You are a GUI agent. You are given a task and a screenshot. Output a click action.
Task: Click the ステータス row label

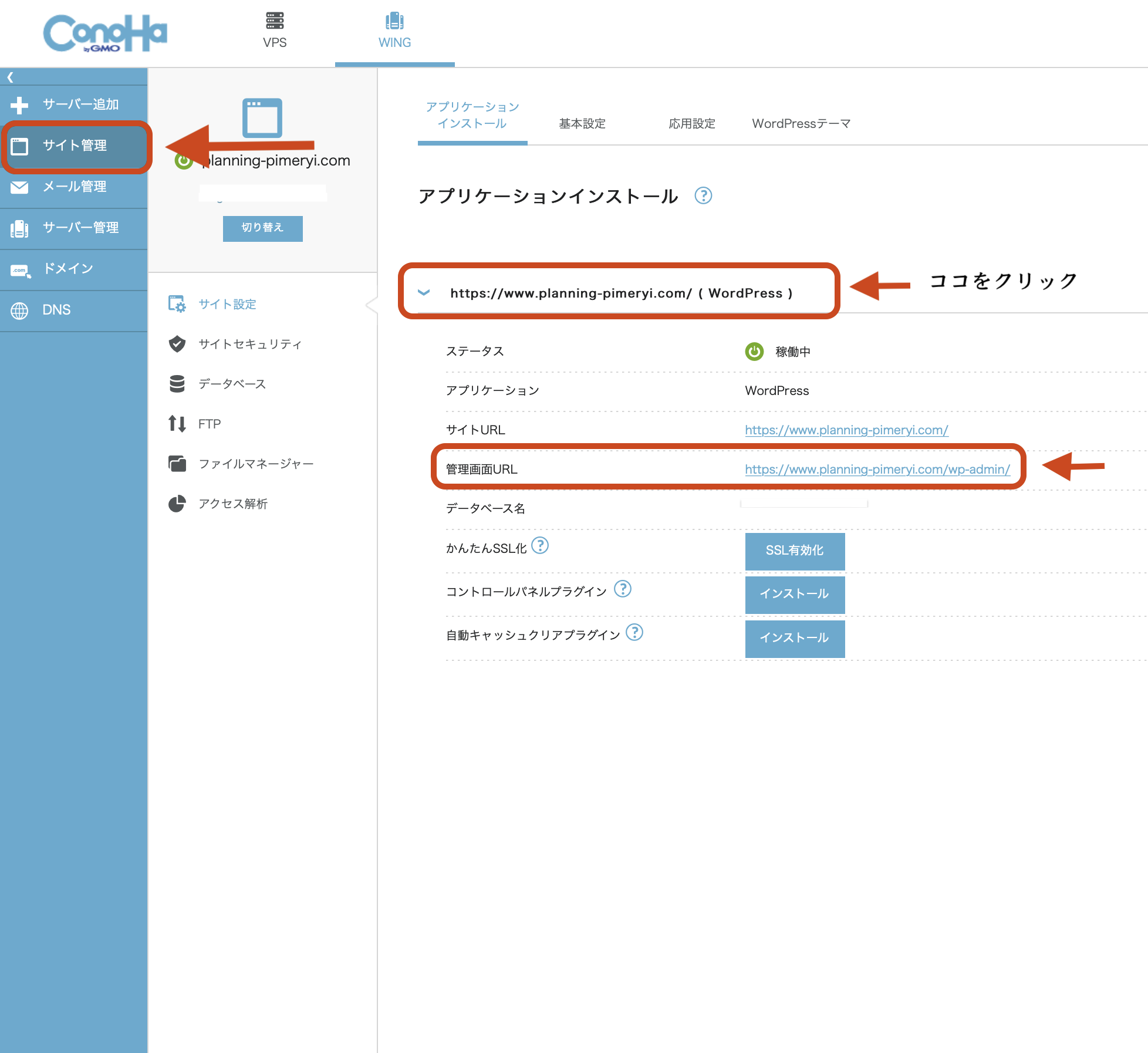point(475,352)
